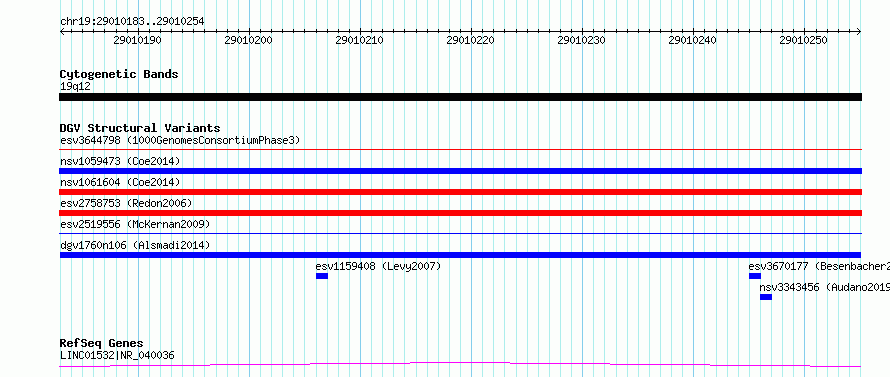Click the nsv1059473 (Coe2014) blue bar
Image resolution: width=890 pixels, height=377 pixels.
coord(460,171)
